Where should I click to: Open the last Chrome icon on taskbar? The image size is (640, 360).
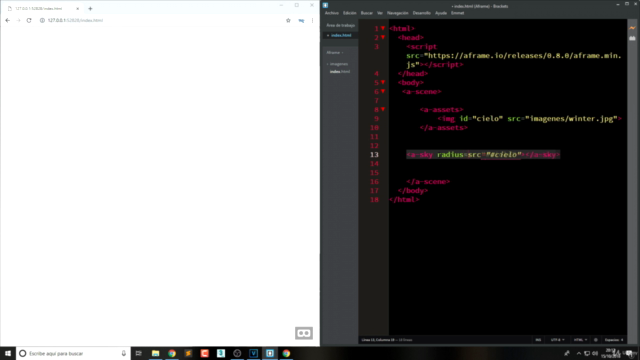click(x=286, y=353)
